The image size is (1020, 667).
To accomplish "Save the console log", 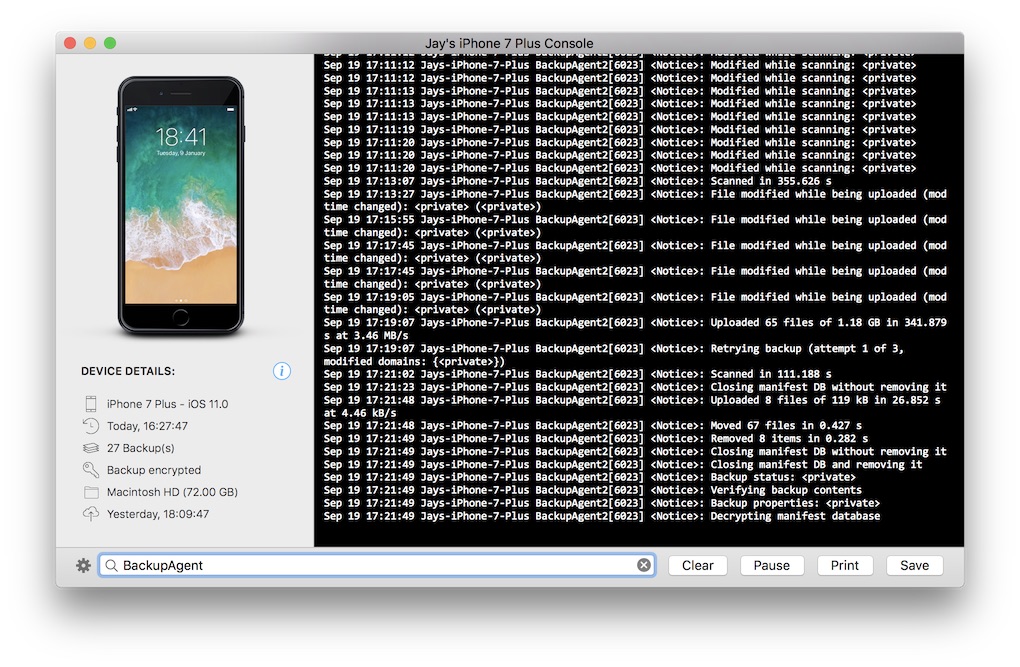I will coord(914,565).
